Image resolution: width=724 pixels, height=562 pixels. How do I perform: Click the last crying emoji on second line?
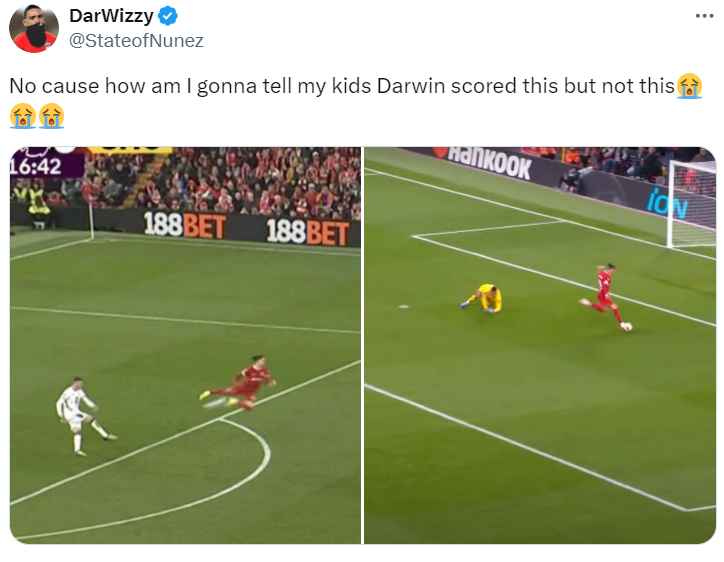pos(51,115)
